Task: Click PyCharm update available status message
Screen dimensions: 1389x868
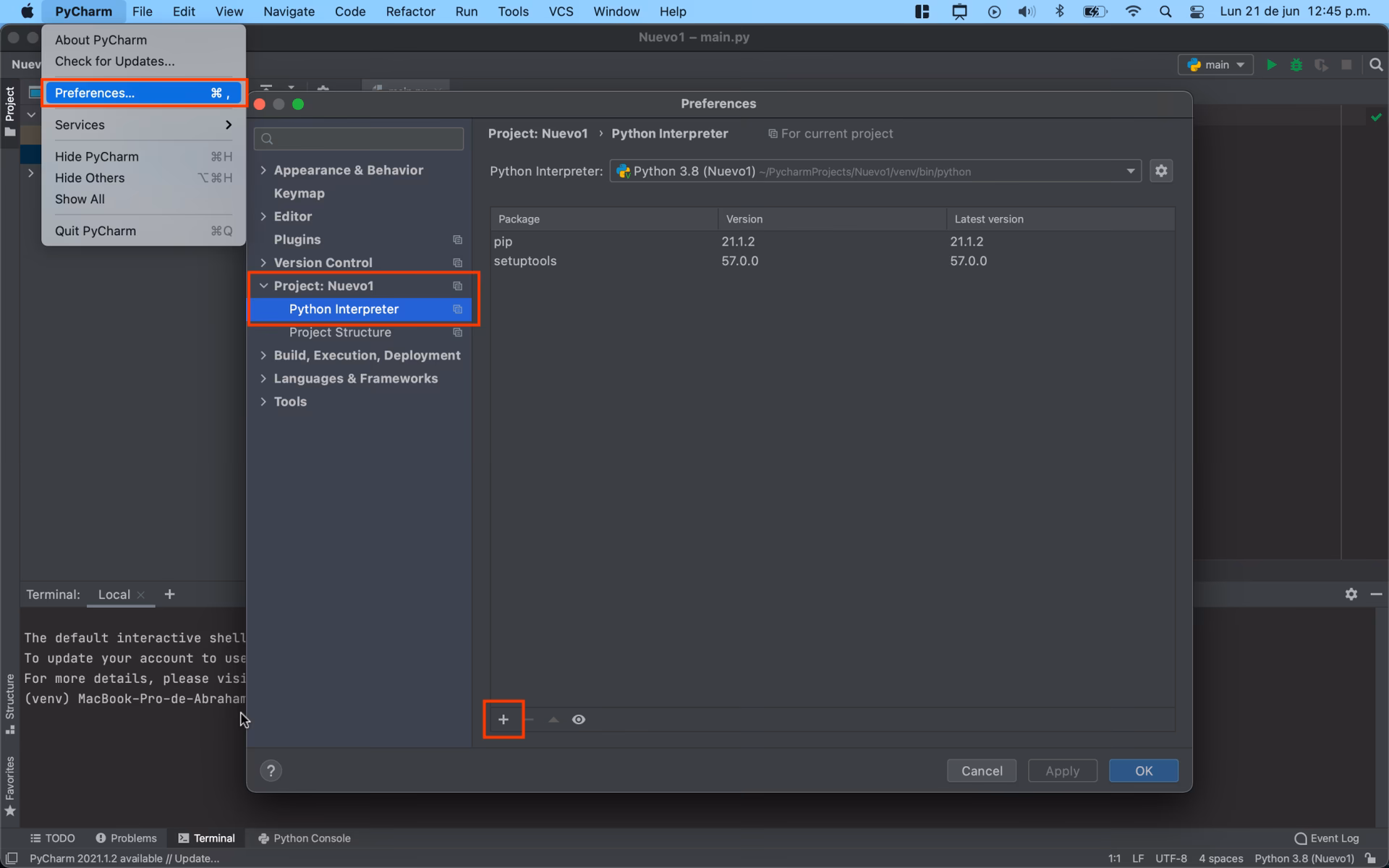Action: point(124,859)
